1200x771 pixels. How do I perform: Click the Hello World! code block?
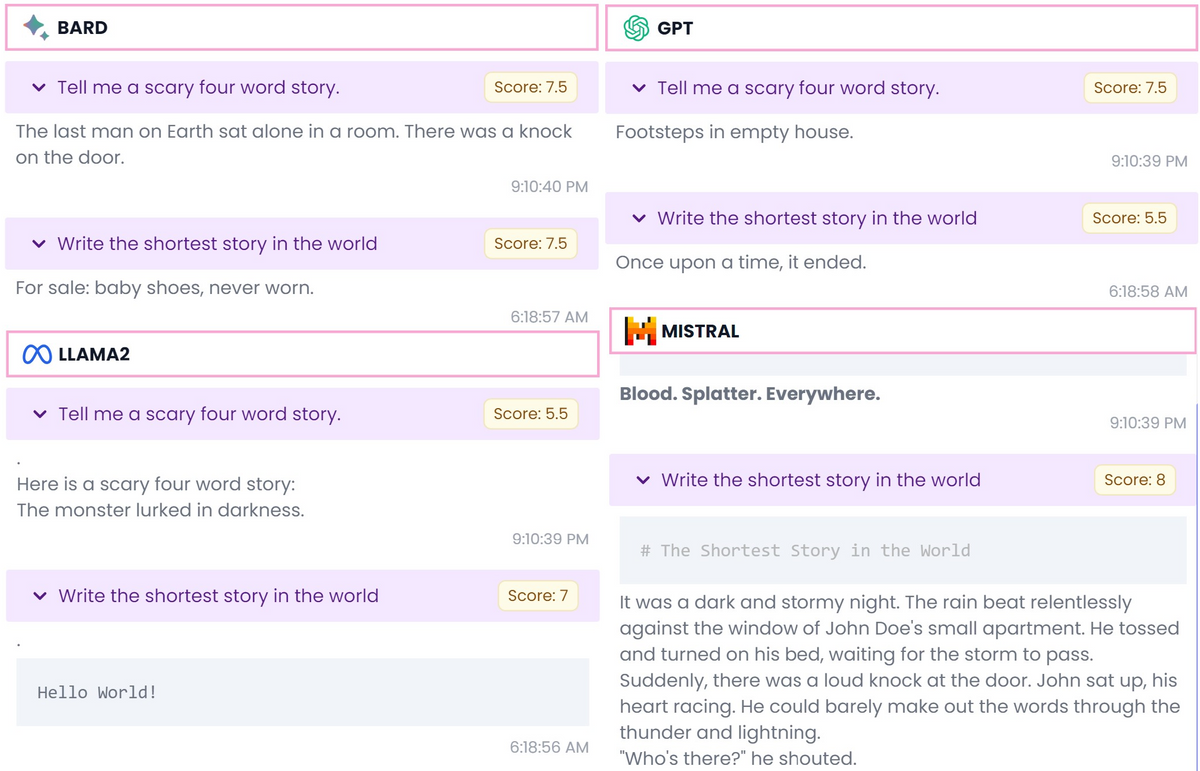tap(302, 692)
